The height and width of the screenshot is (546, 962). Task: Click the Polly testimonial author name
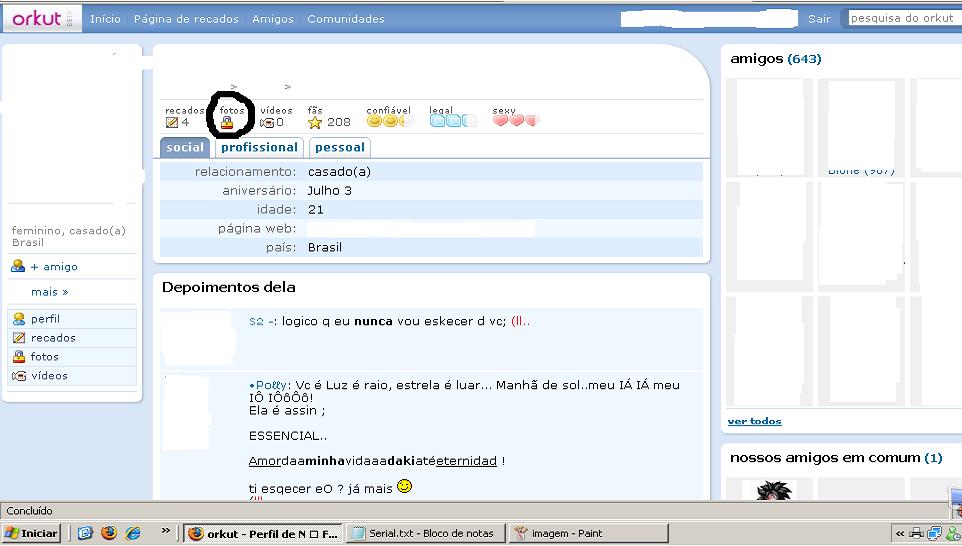pos(270,385)
